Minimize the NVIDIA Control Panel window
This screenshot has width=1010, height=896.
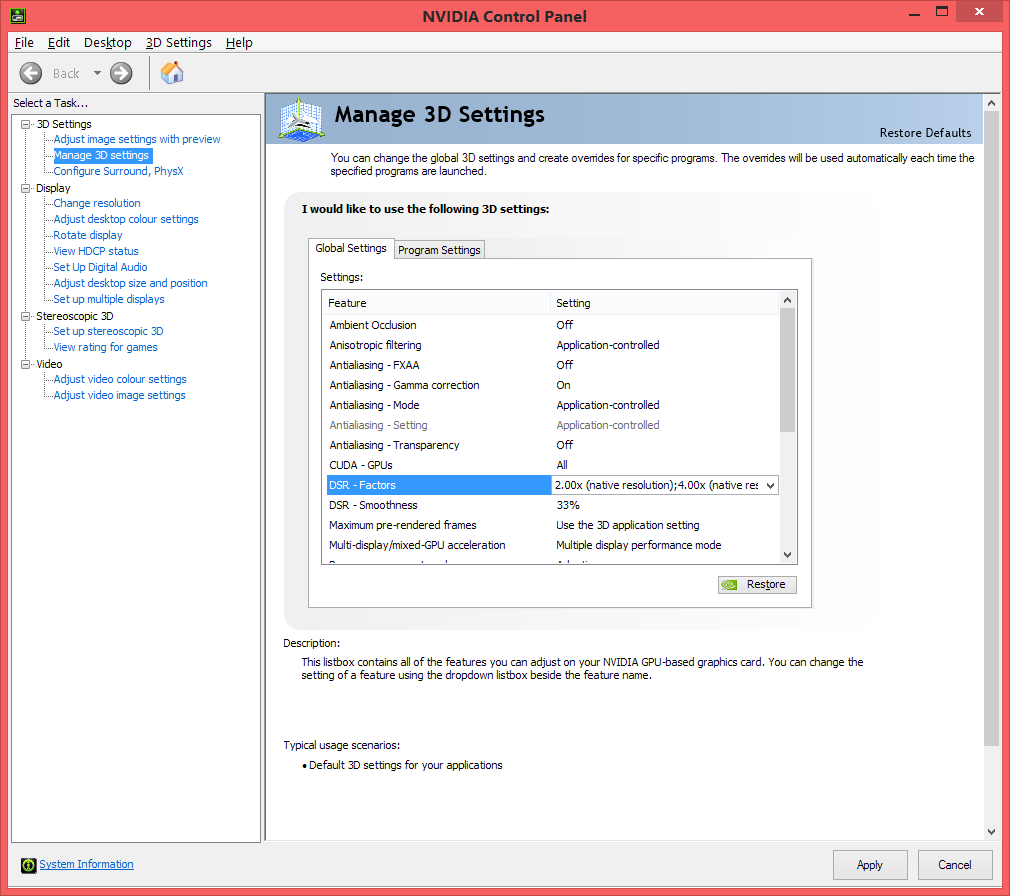pyautogui.click(x=915, y=14)
